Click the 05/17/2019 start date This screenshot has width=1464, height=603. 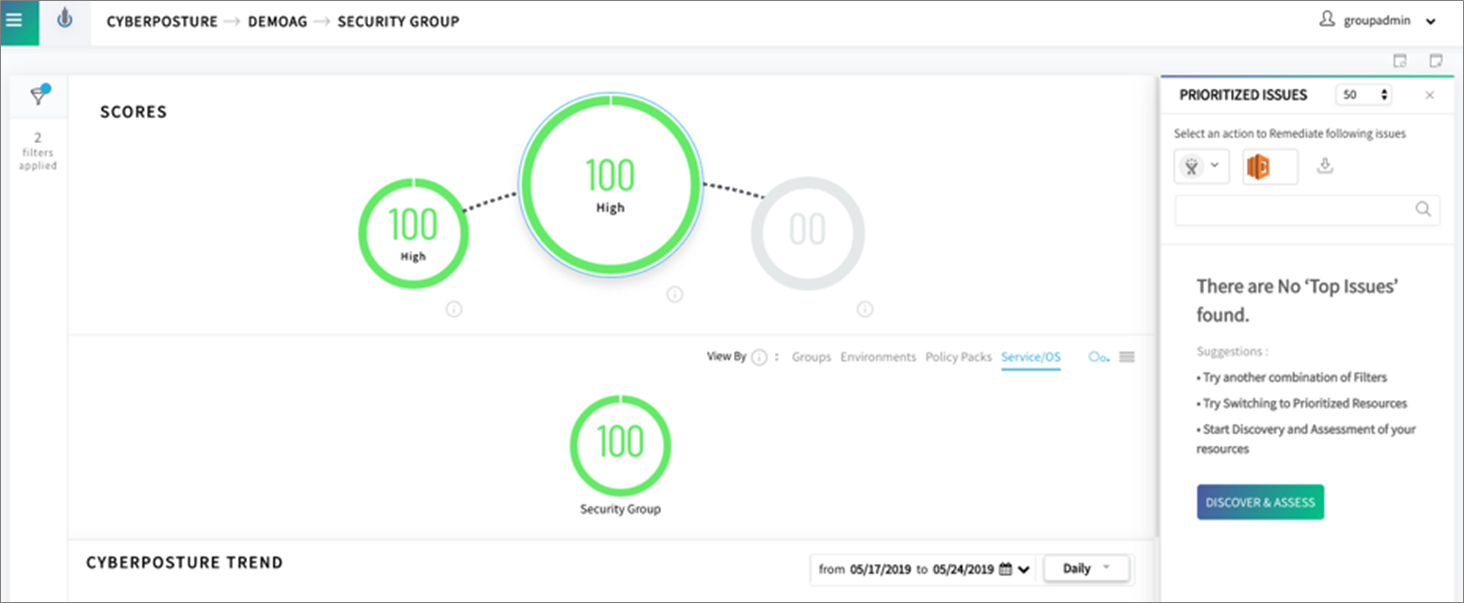881,569
